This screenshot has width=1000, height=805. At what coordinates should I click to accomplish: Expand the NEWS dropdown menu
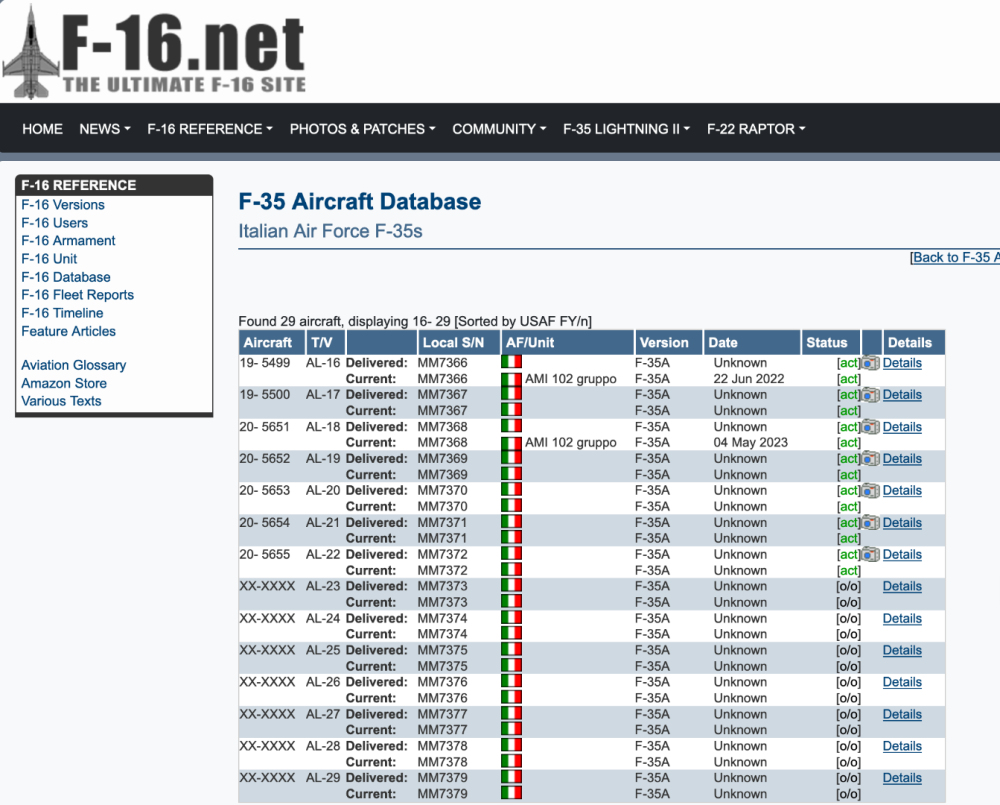tap(104, 129)
